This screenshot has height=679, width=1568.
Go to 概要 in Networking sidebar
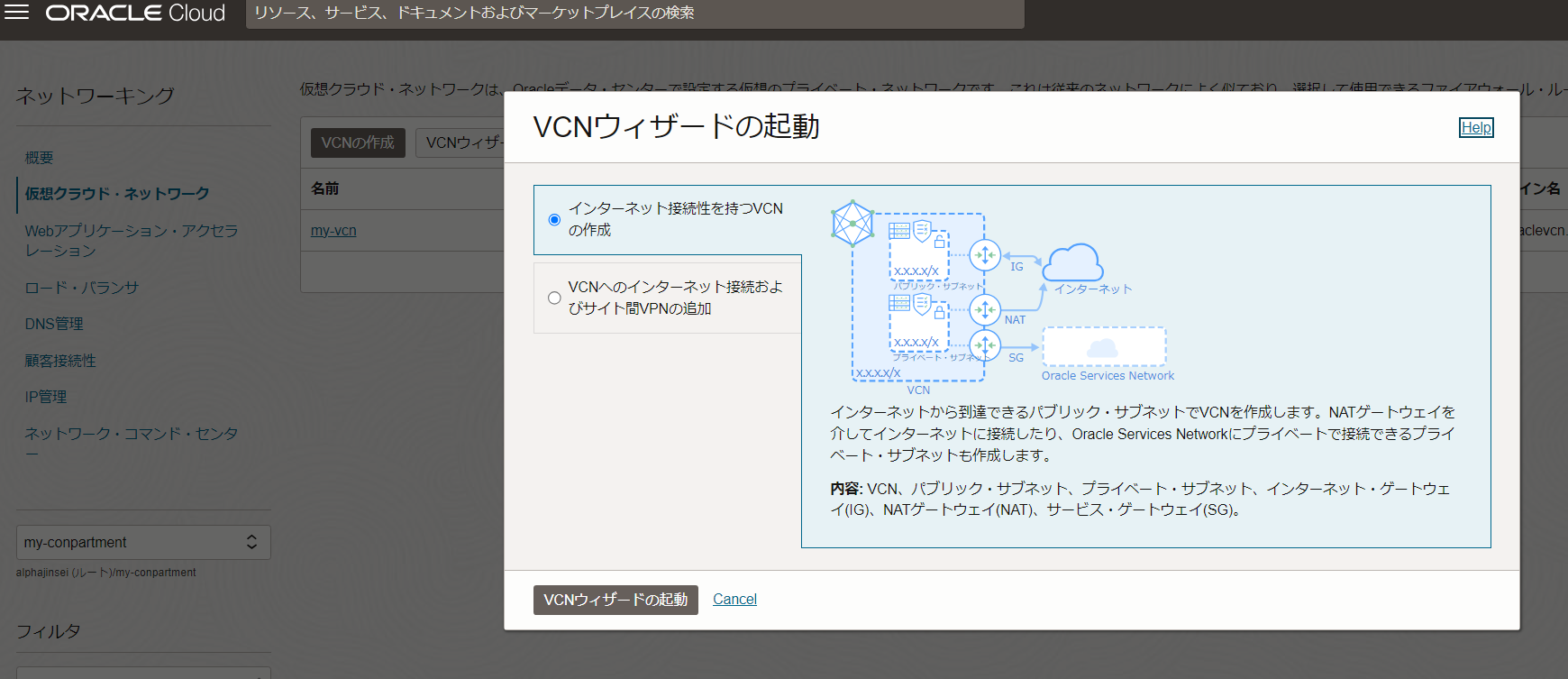[x=39, y=157]
